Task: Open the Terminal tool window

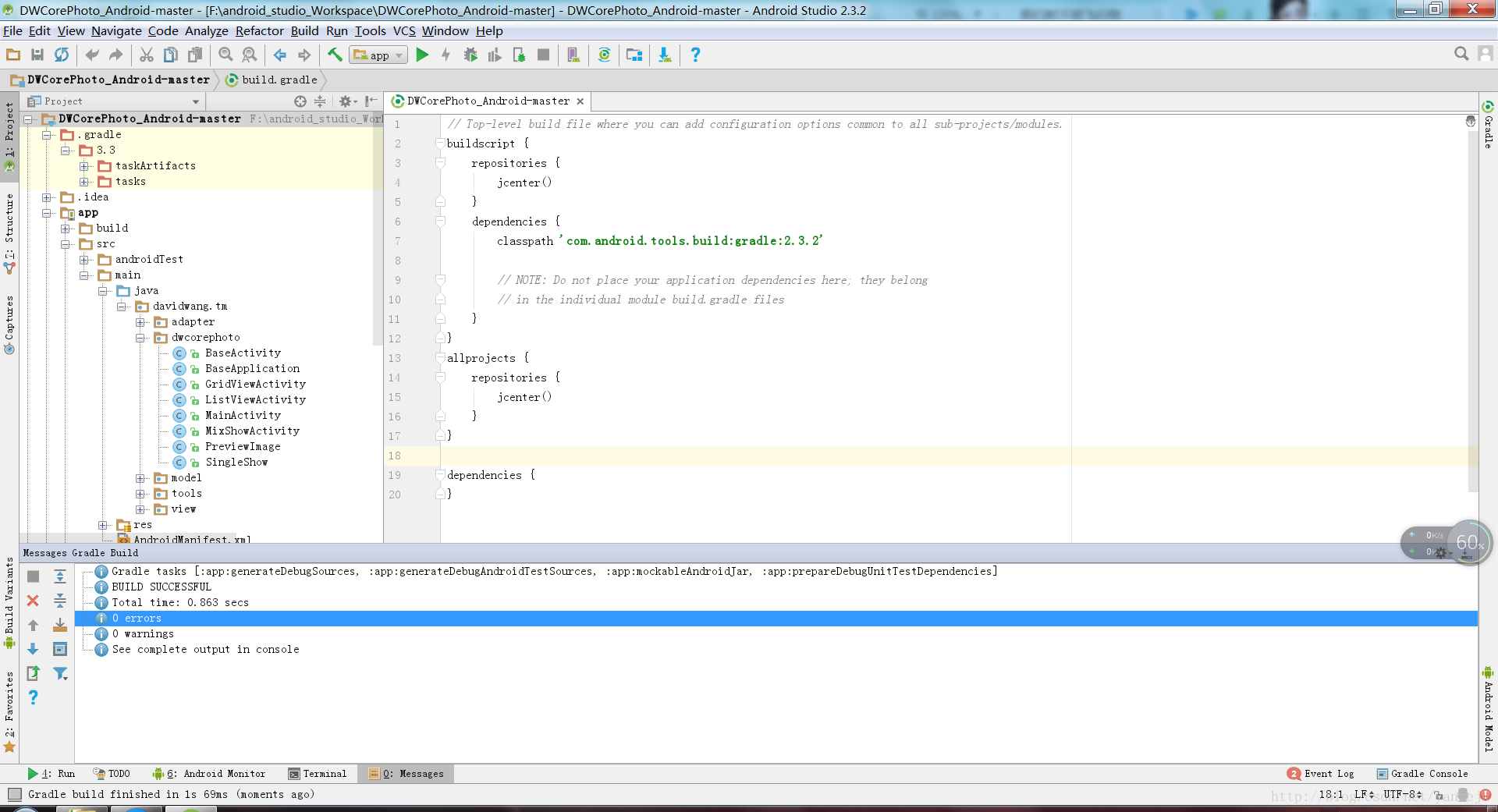Action: tap(318, 774)
